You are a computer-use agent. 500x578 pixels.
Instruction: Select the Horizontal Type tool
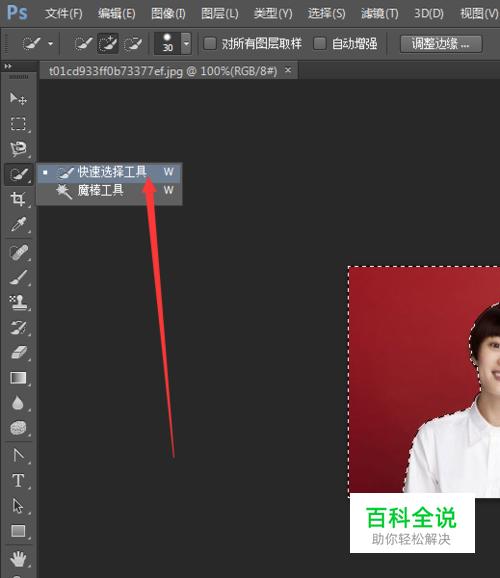[x=18, y=480]
